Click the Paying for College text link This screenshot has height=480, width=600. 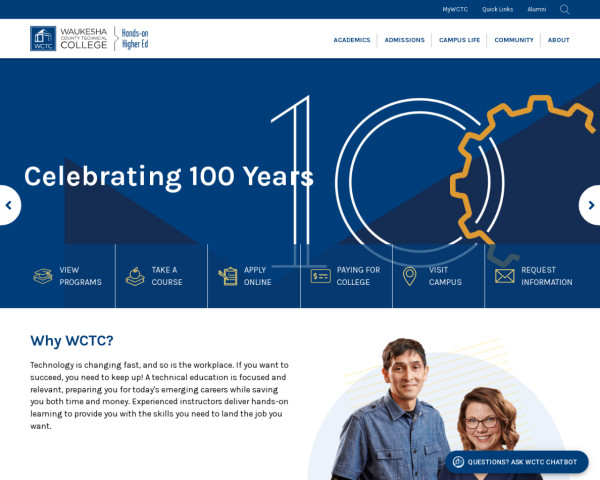pos(358,276)
